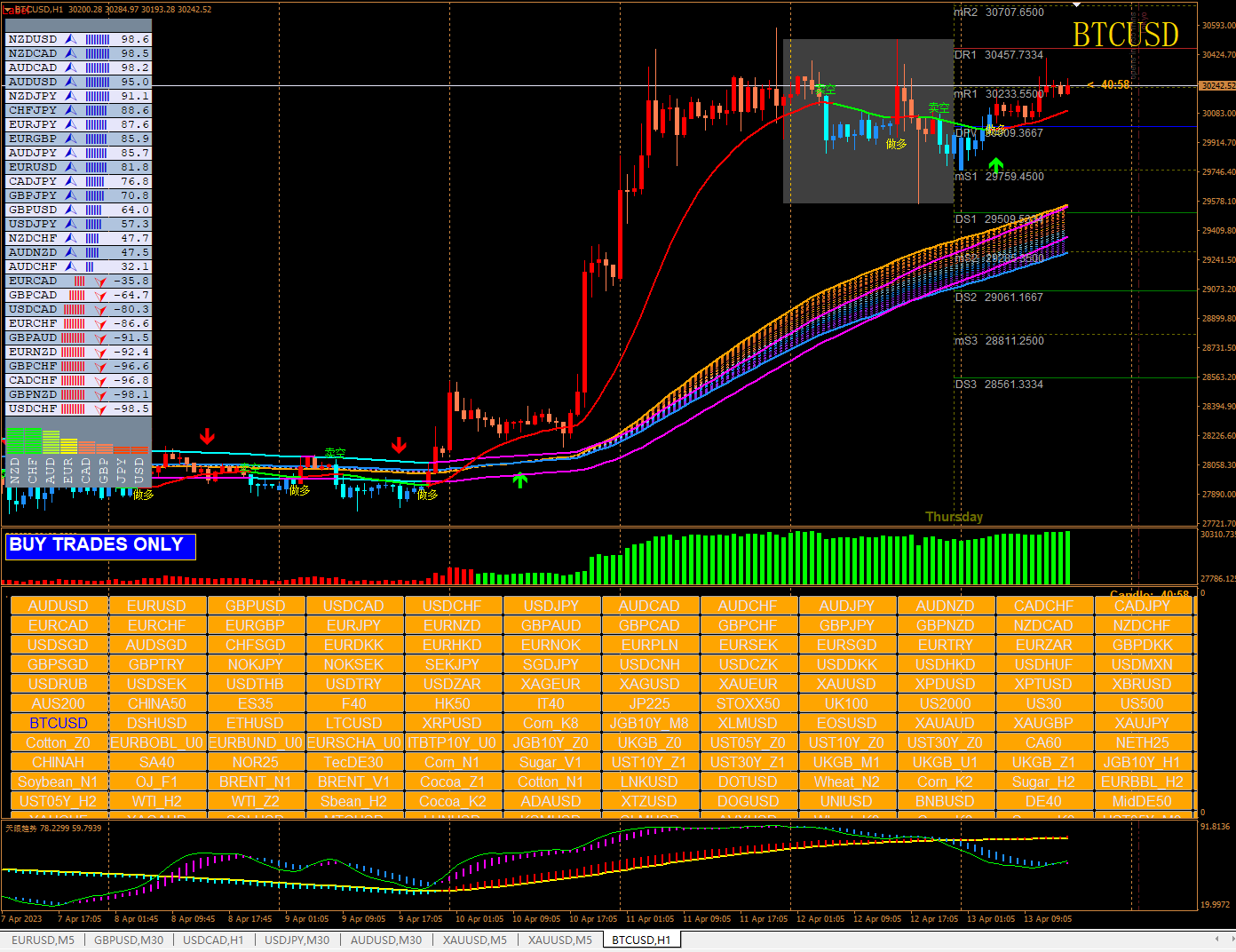Image resolution: width=1236 pixels, height=952 pixels.
Task: Select the highlighted BTCUSD symbol button
Action: (x=59, y=723)
